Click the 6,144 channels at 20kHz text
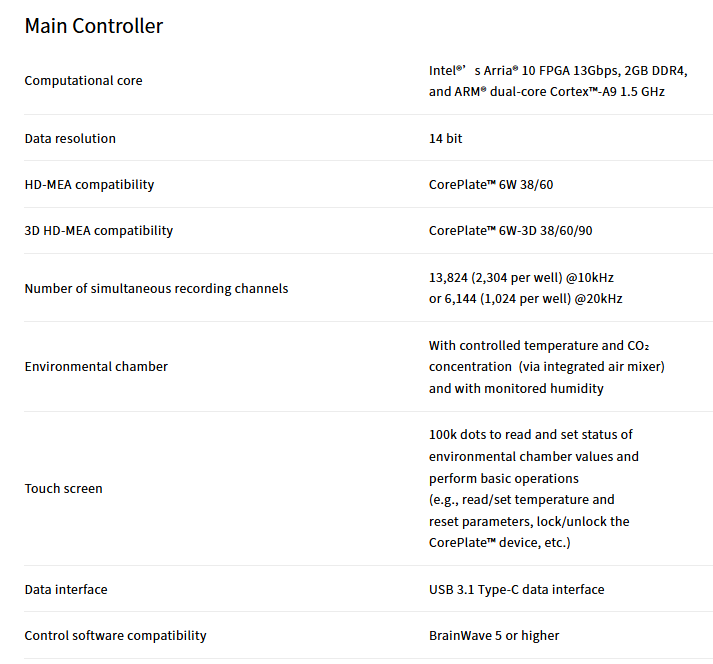The height and width of the screenshot is (664, 713). pos(526,299)
